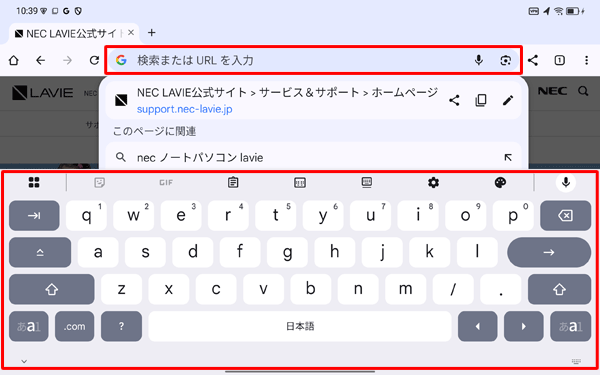Tap the Tab key on keyboard
Screen dimensions: 600x375
(x=34, y=216)
